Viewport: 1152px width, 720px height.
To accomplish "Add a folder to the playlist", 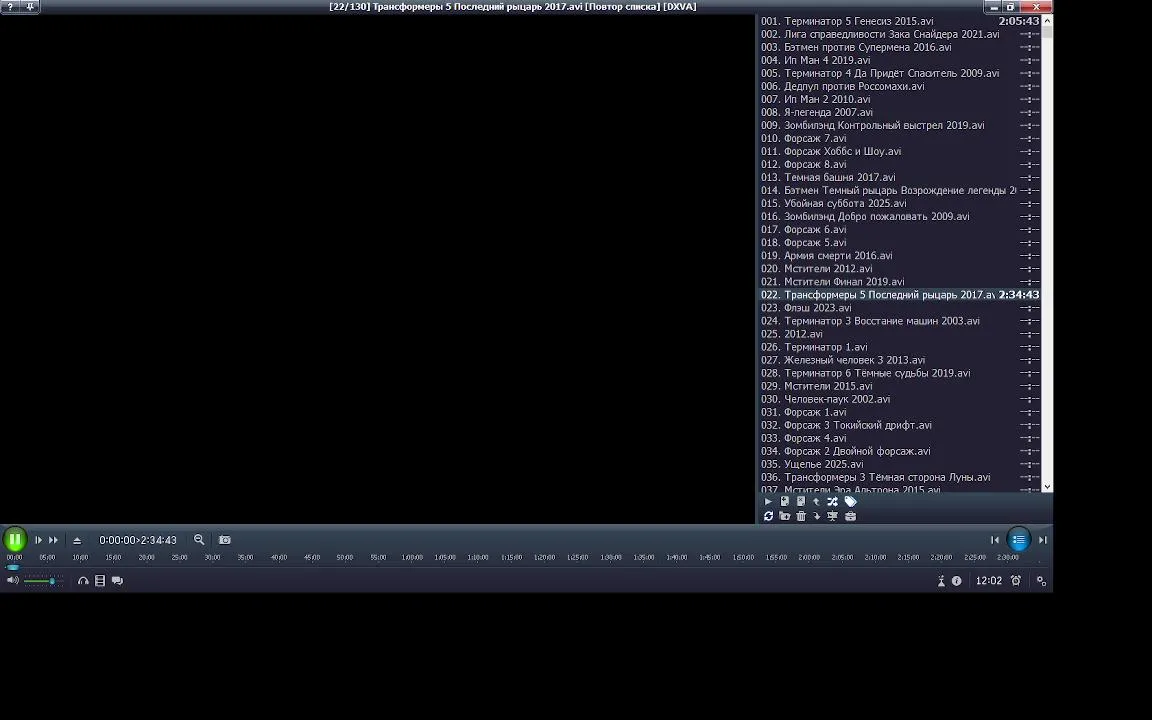I will (785, 516).
